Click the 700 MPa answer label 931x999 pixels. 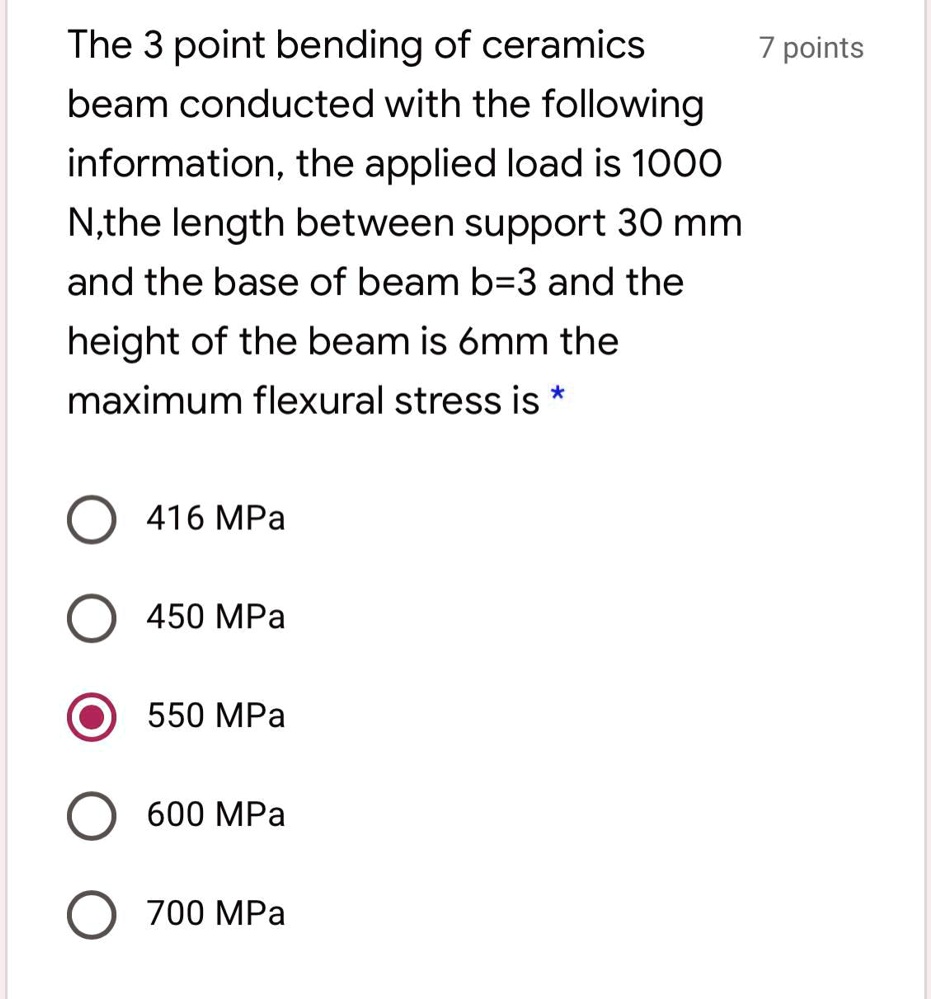[x=215, y=912]
